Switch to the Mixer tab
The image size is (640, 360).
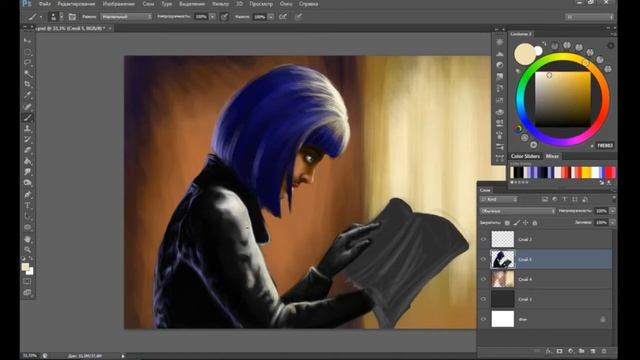point(552,156)
